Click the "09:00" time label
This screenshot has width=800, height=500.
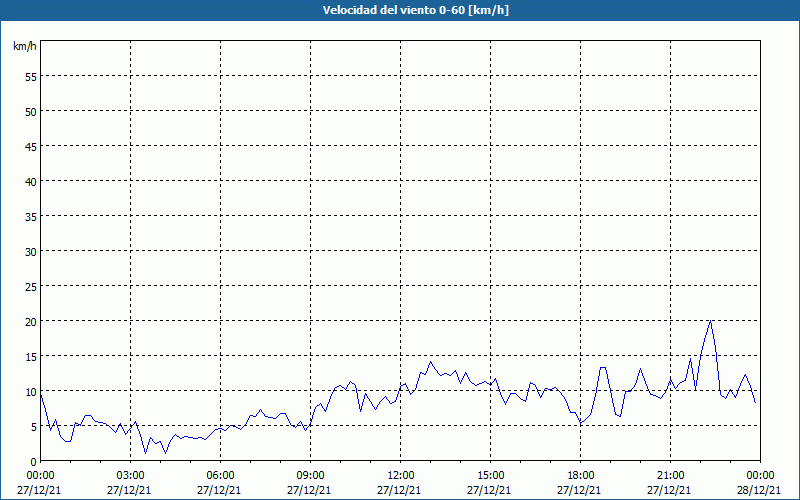pyautogui.click(x=310, y=476)
